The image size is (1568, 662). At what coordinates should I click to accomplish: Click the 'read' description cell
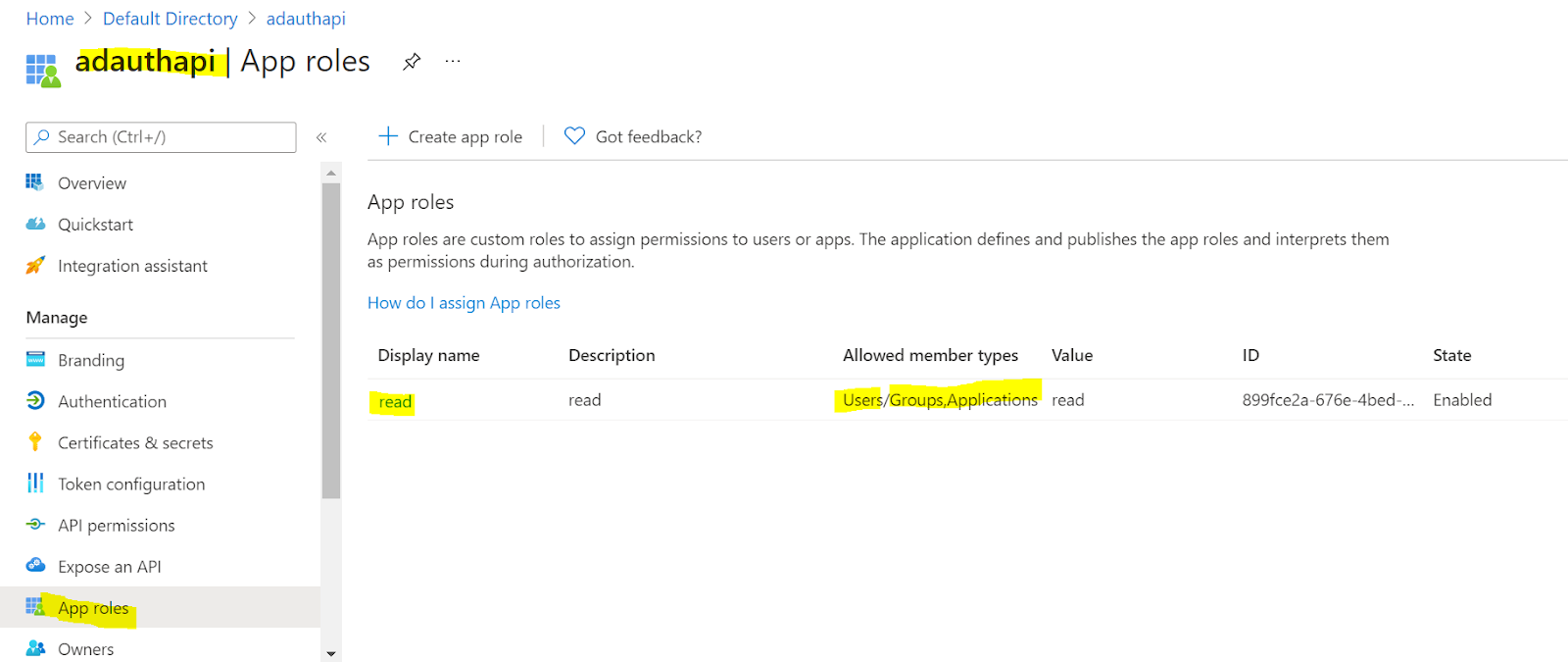(585, 399)
